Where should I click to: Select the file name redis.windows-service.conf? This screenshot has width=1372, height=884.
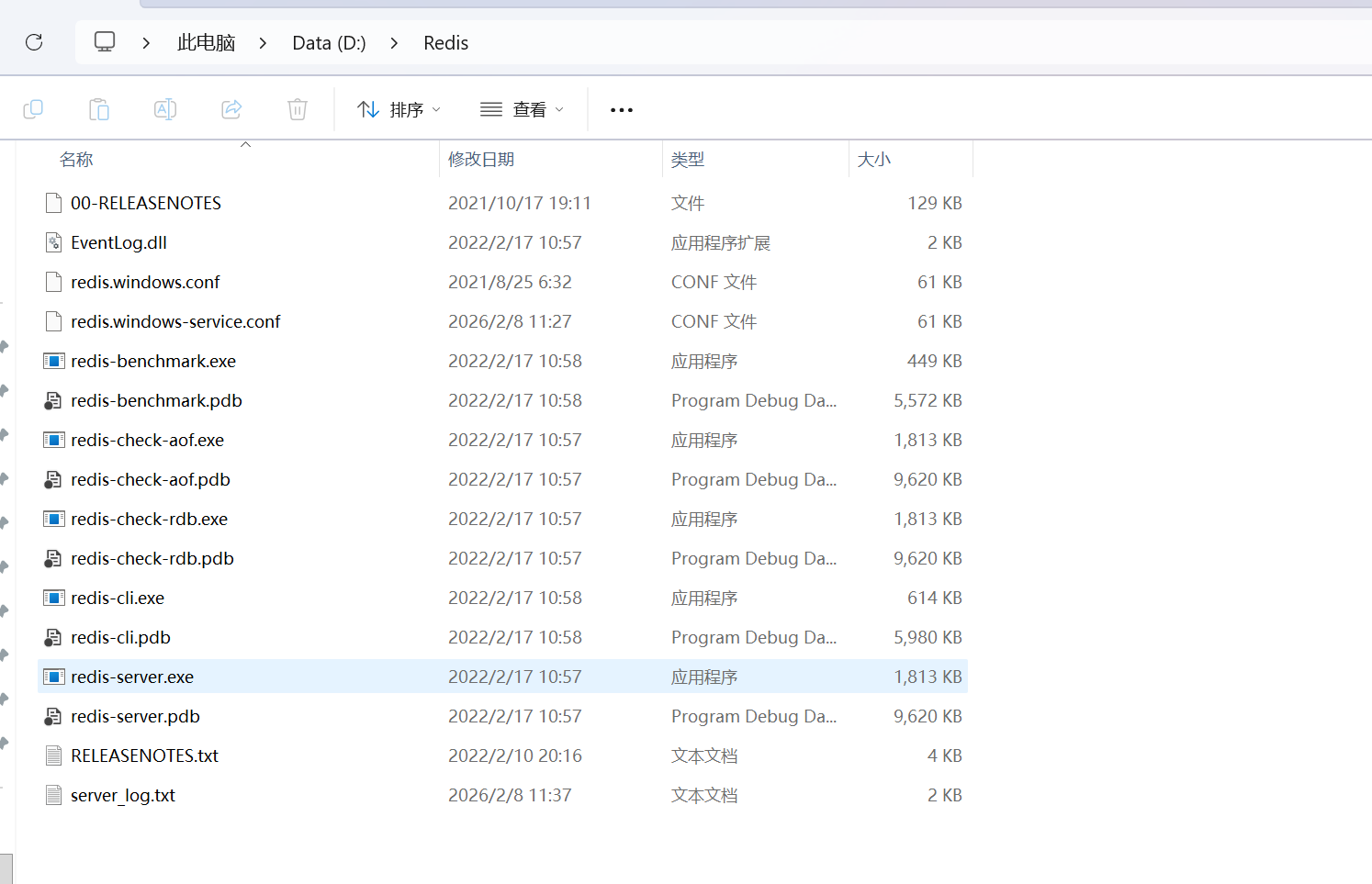coord(175,321)
